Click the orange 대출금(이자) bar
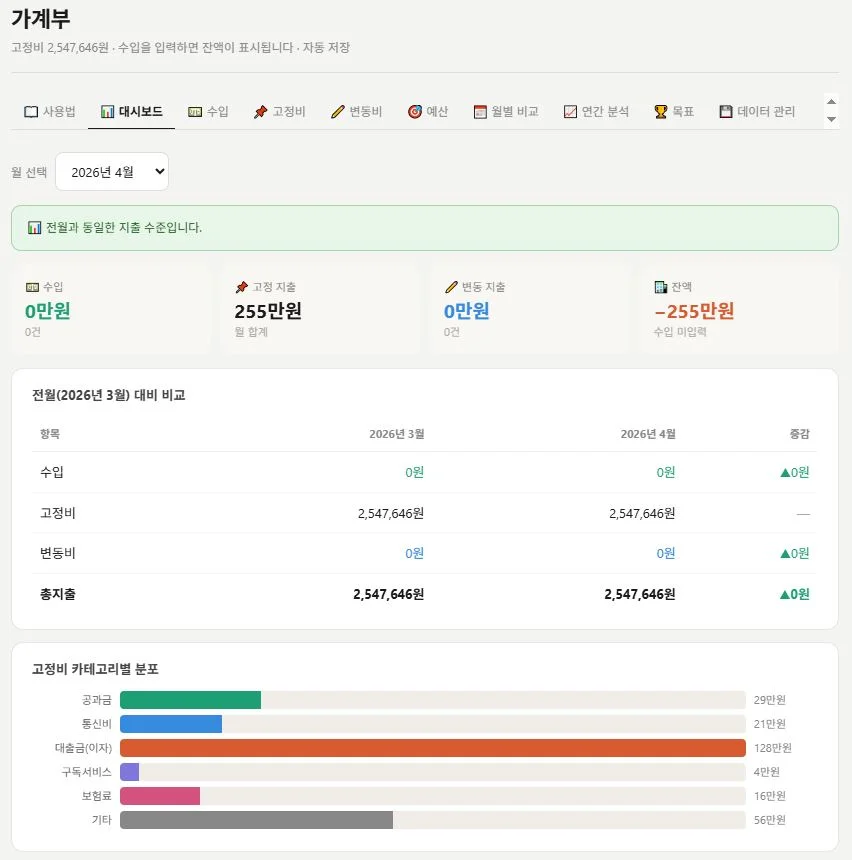This screenshot has height=860, width=852. point(433,748)
